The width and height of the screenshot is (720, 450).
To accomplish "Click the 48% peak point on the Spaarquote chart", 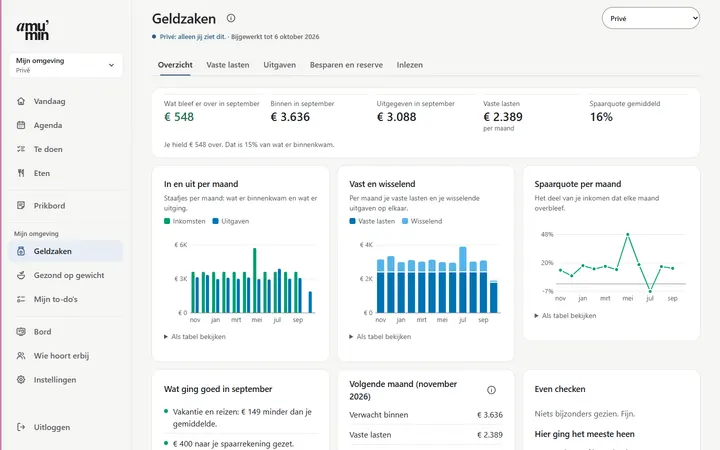I will 628,235.
